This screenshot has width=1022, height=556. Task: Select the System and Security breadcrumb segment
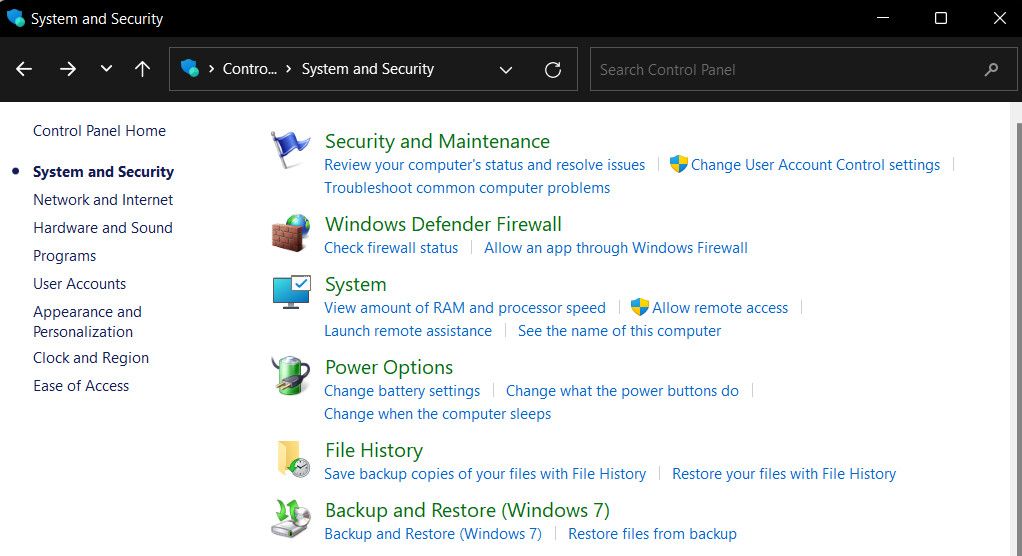(x=368, y=68)
